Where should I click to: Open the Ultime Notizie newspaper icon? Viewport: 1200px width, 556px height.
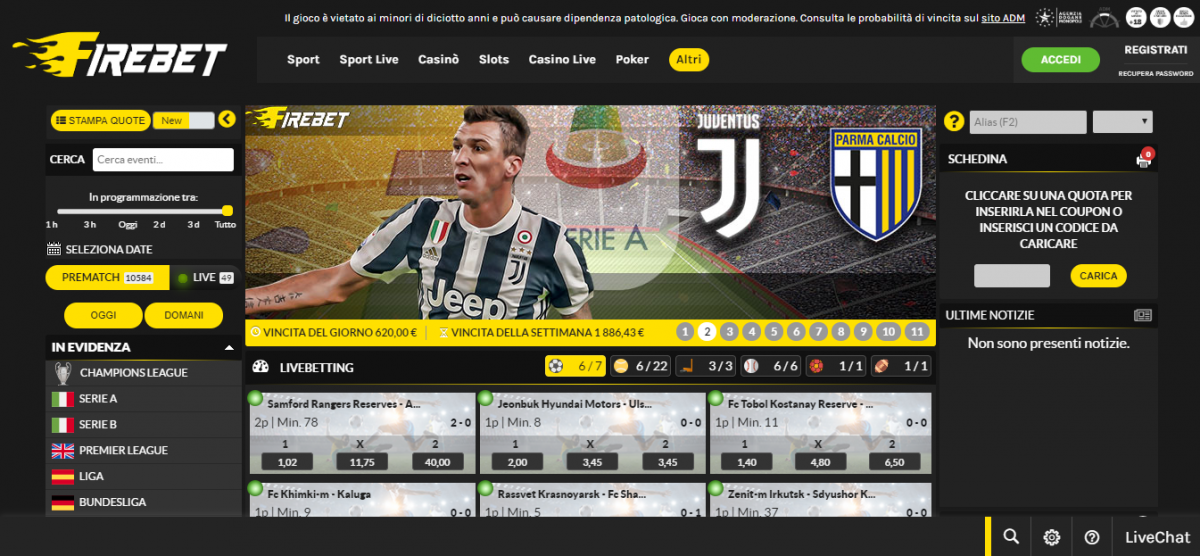(1143, 315)
